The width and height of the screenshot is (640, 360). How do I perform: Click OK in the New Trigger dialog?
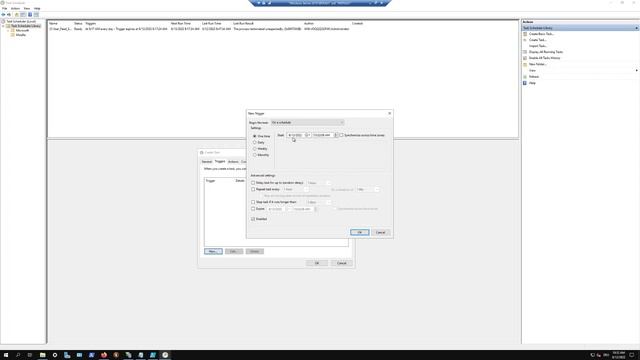tap(360, 232)
